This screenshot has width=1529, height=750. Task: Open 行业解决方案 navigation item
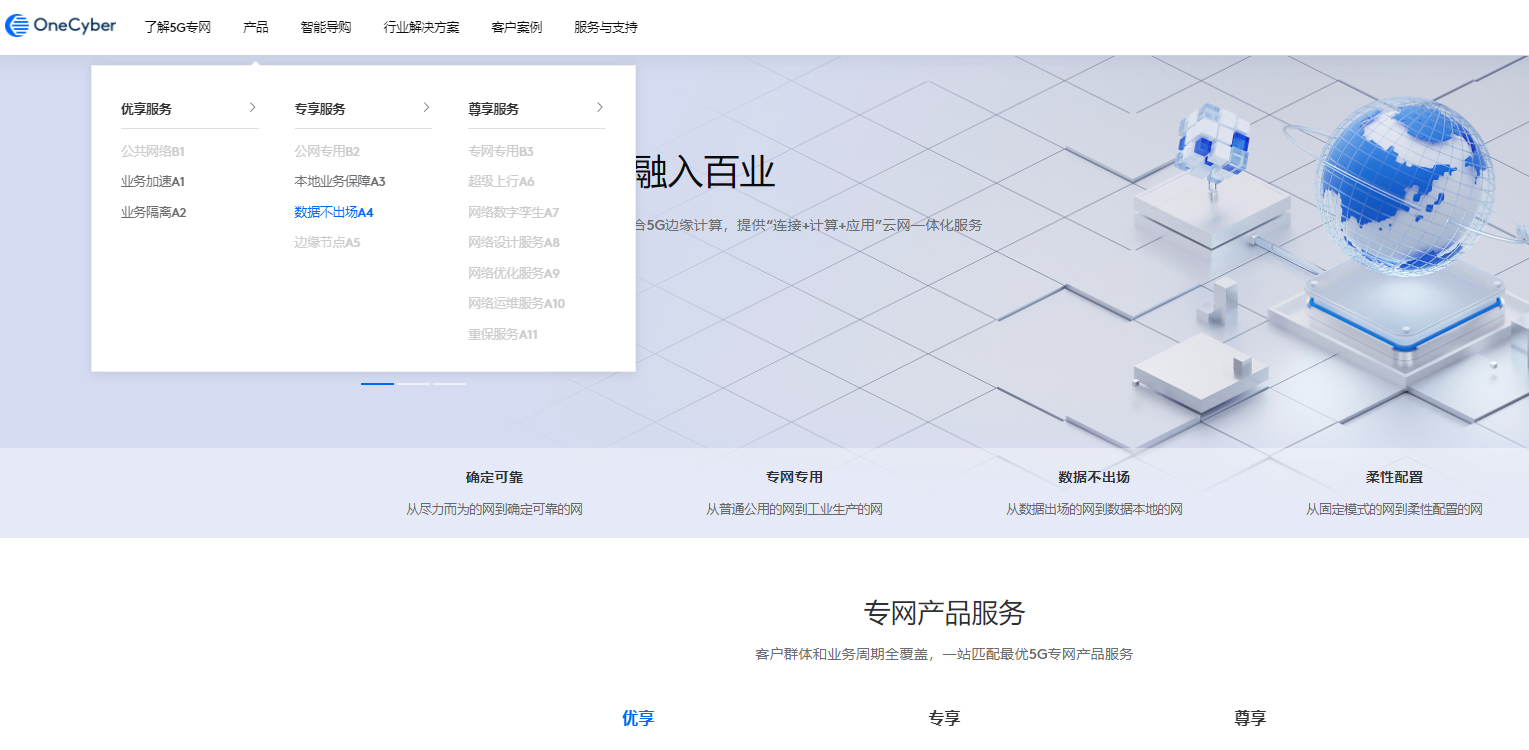[x=421, y=27]
